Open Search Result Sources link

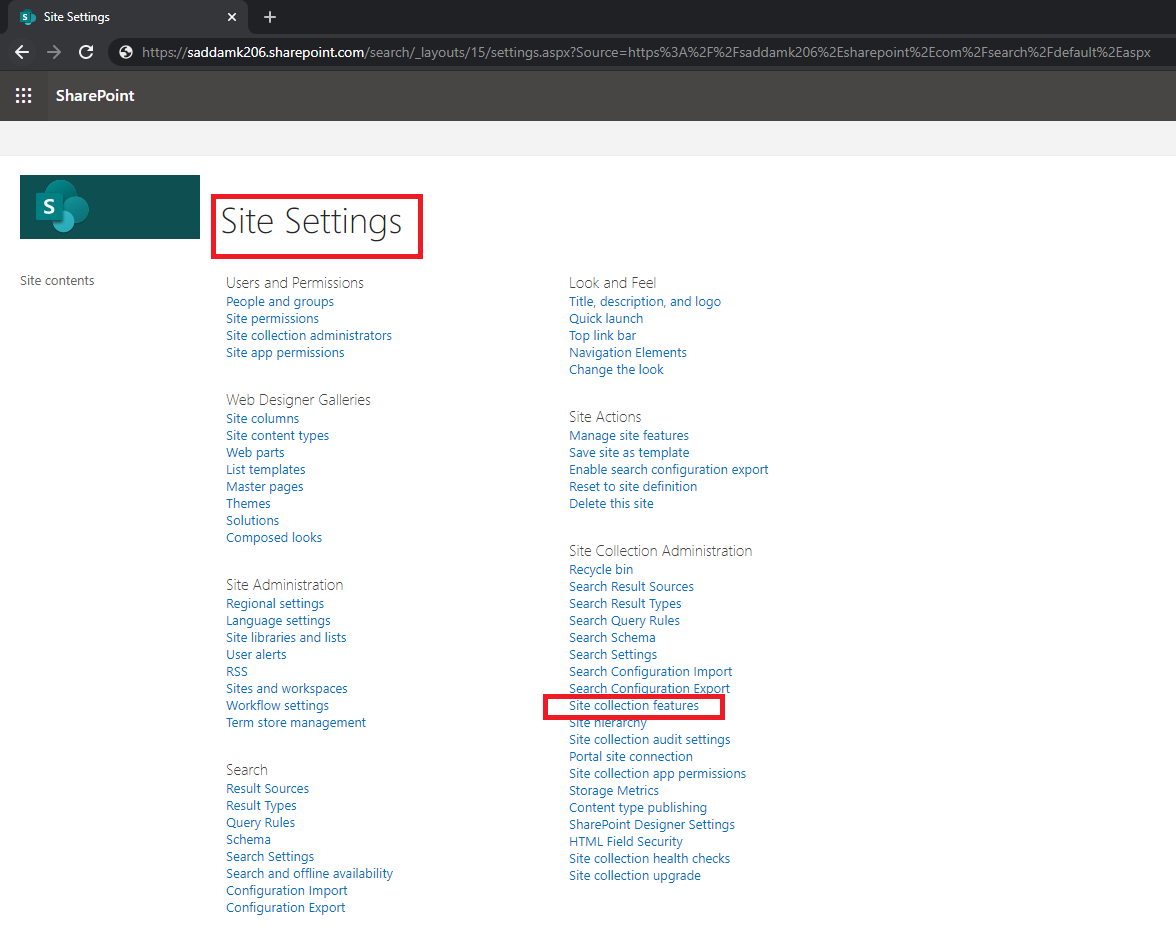pos(632,587)
